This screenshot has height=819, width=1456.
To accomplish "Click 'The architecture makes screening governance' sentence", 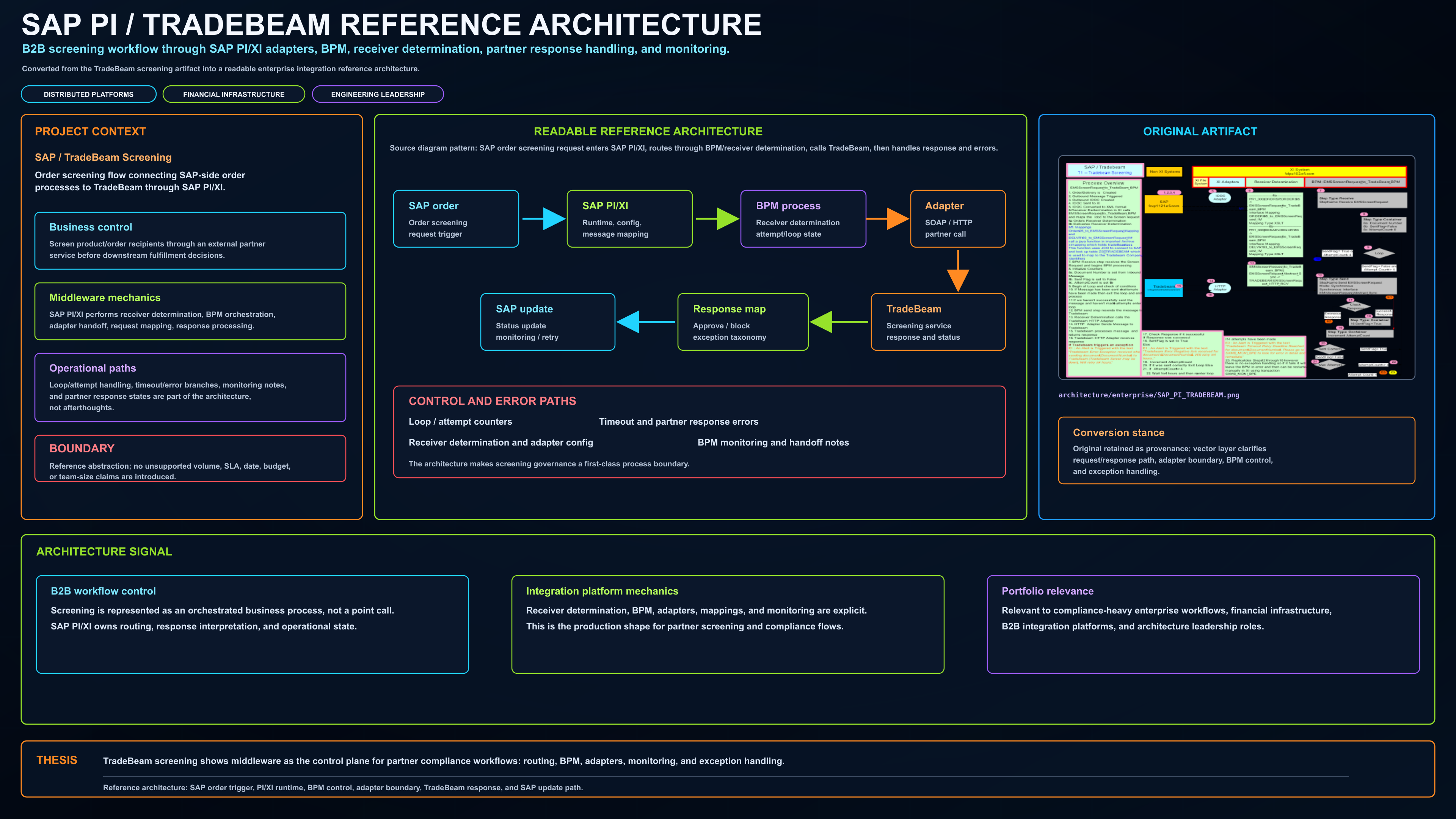I will coord(549,464).
